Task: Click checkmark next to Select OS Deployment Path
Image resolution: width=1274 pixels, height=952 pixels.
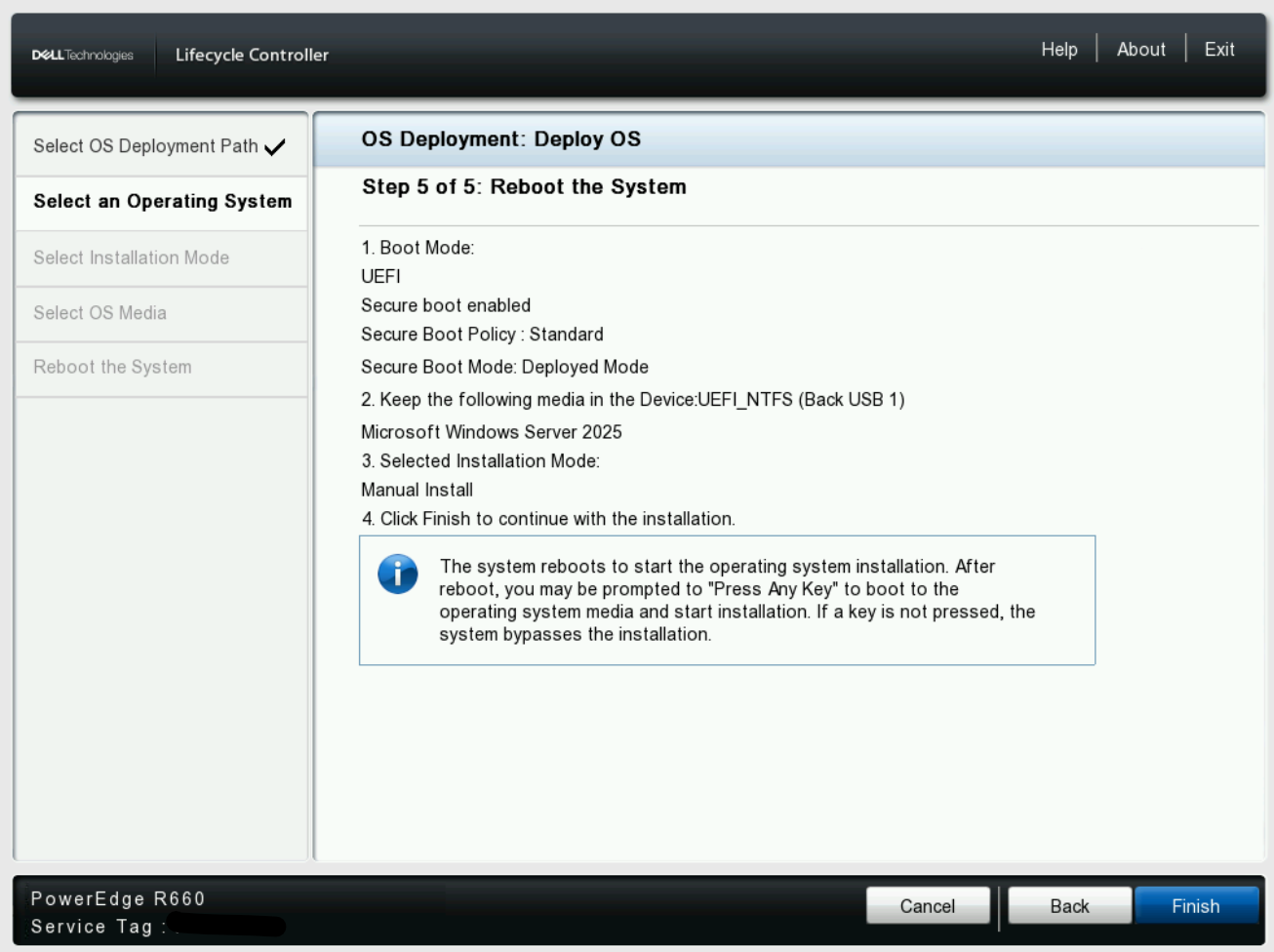Action: pyautogui.click(x=275, y=147)
